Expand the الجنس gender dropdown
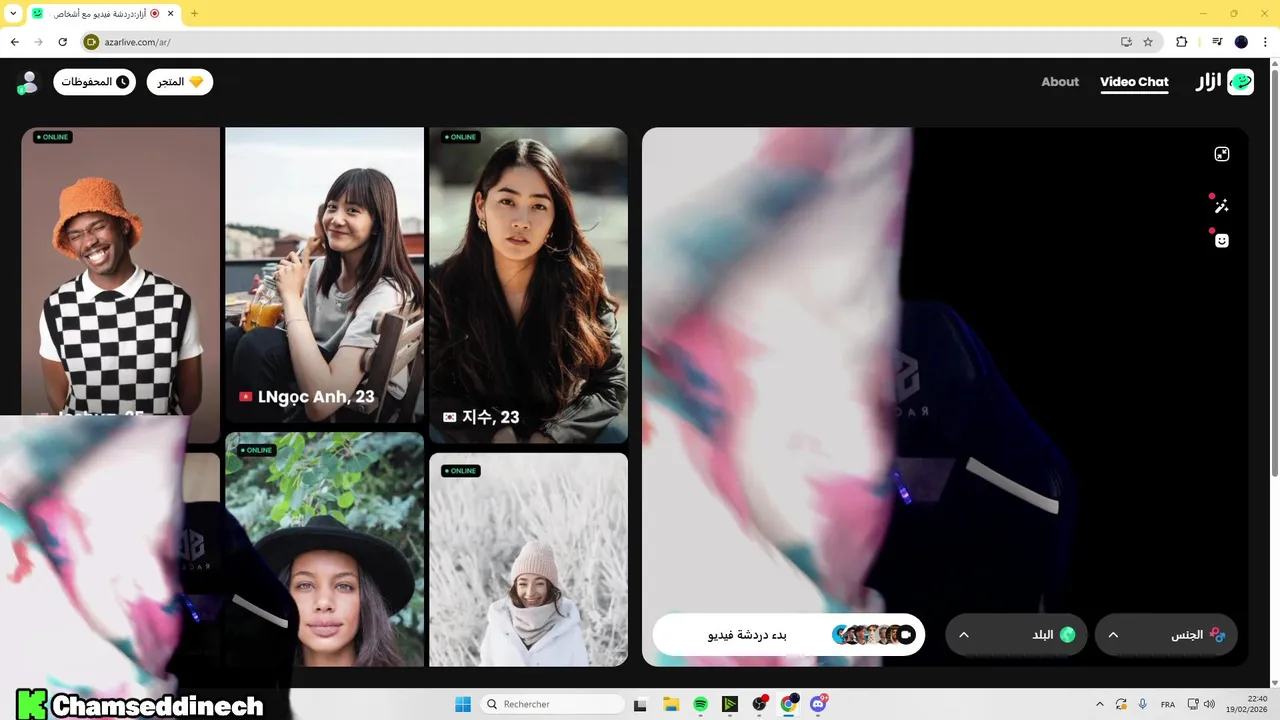The image size is (1280, 720). pyautogui.click(x=1166, y=635)
